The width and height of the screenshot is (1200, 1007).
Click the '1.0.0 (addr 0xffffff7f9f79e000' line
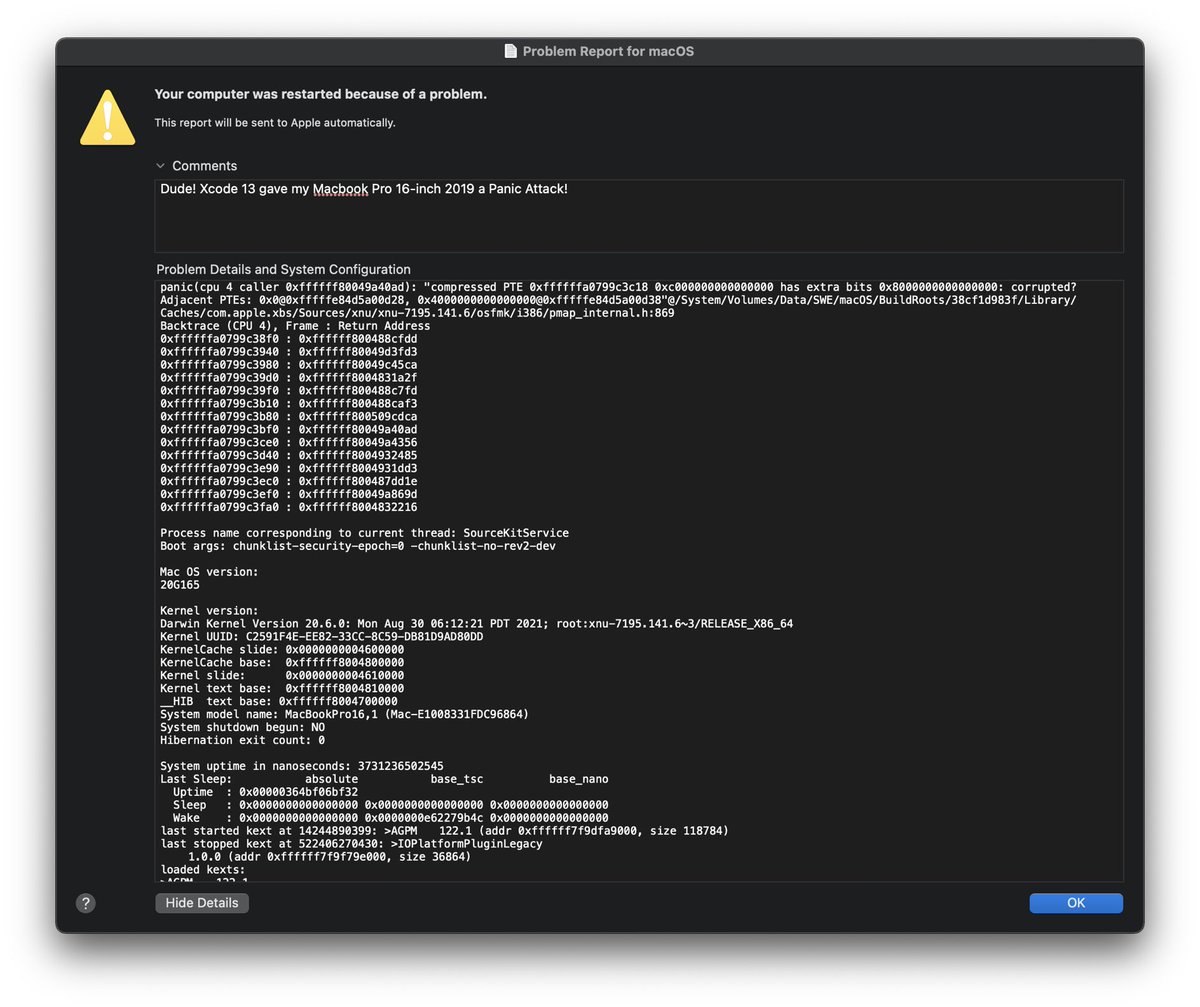(x=329, y=858)
